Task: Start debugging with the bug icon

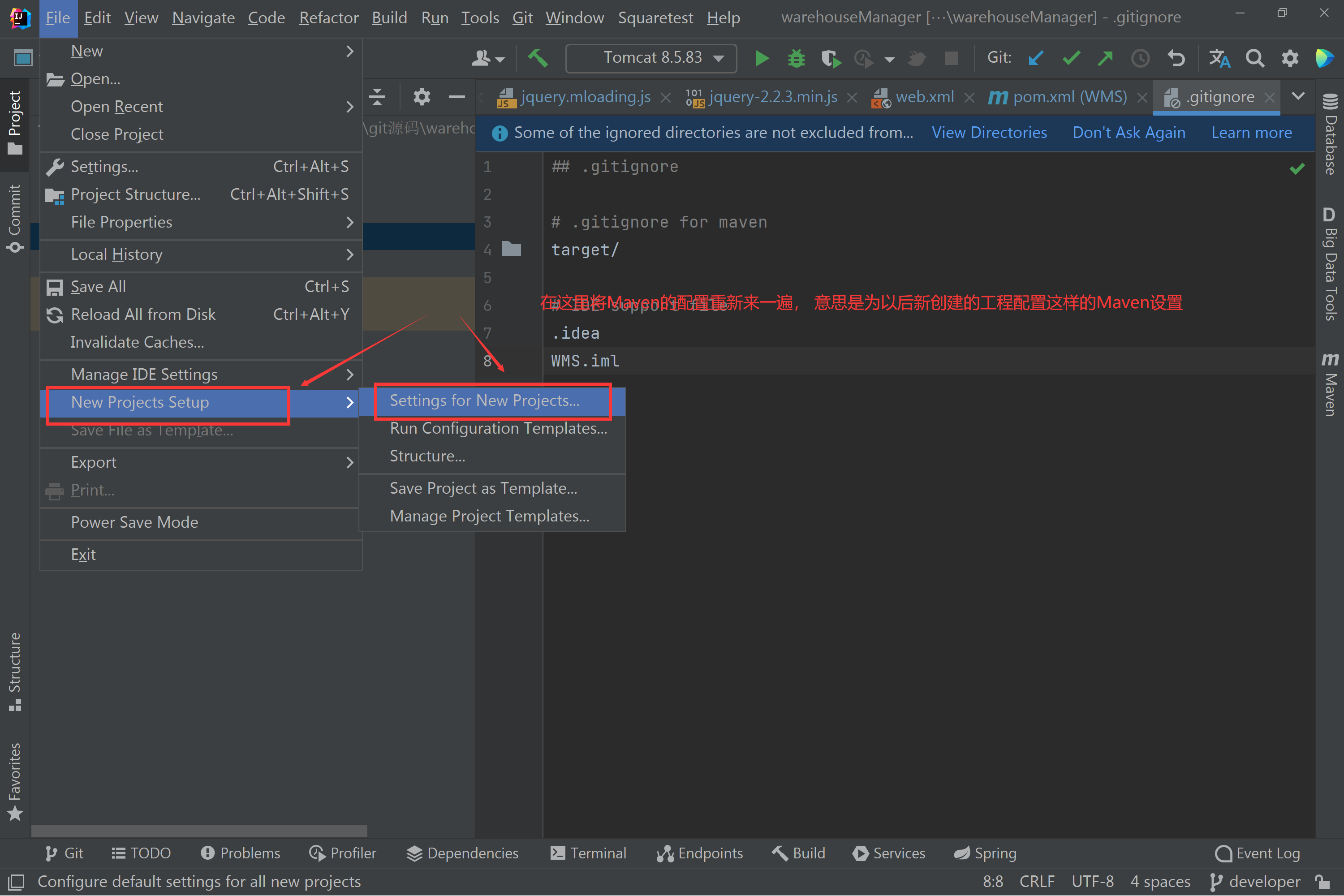Action: click(796, 58)
